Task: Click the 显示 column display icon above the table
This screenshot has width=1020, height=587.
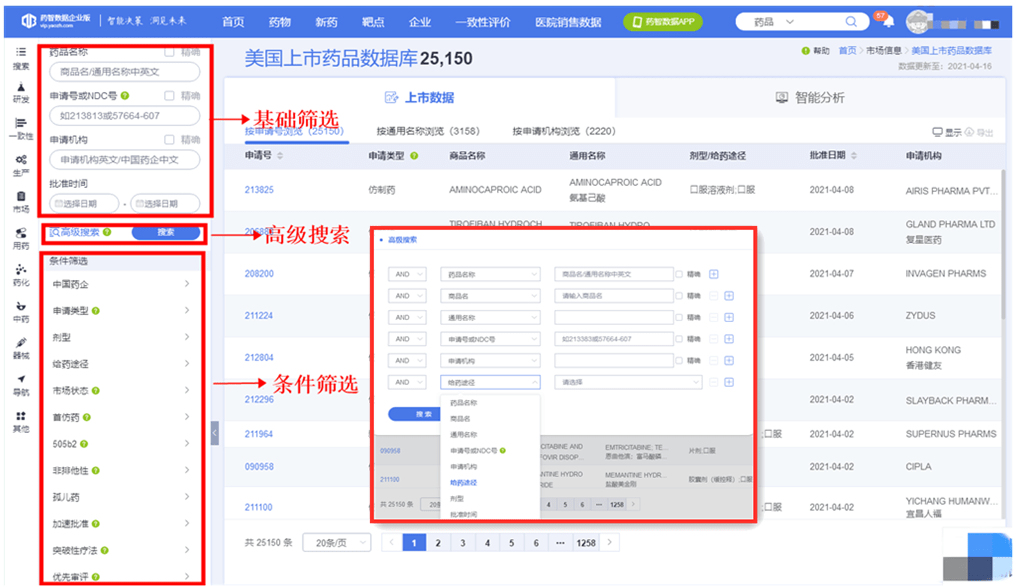Action: tap(937, 132)
